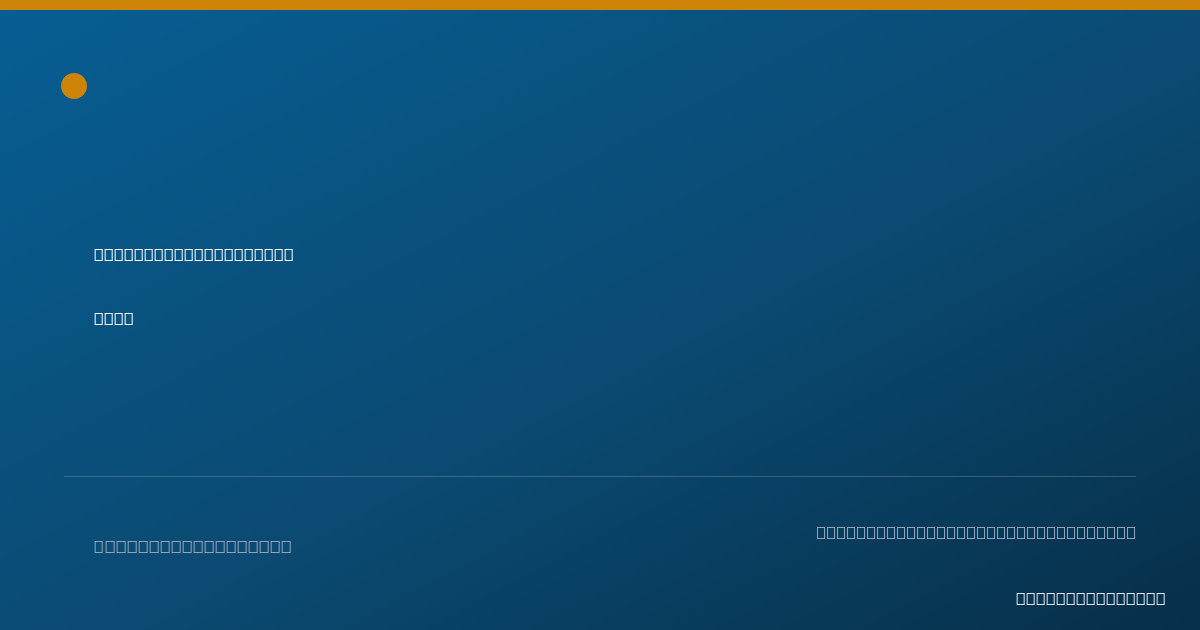Select the orange dot above the headline
Screen dimensions: 1200x630
pyautogui.click(x=74, y=86)
